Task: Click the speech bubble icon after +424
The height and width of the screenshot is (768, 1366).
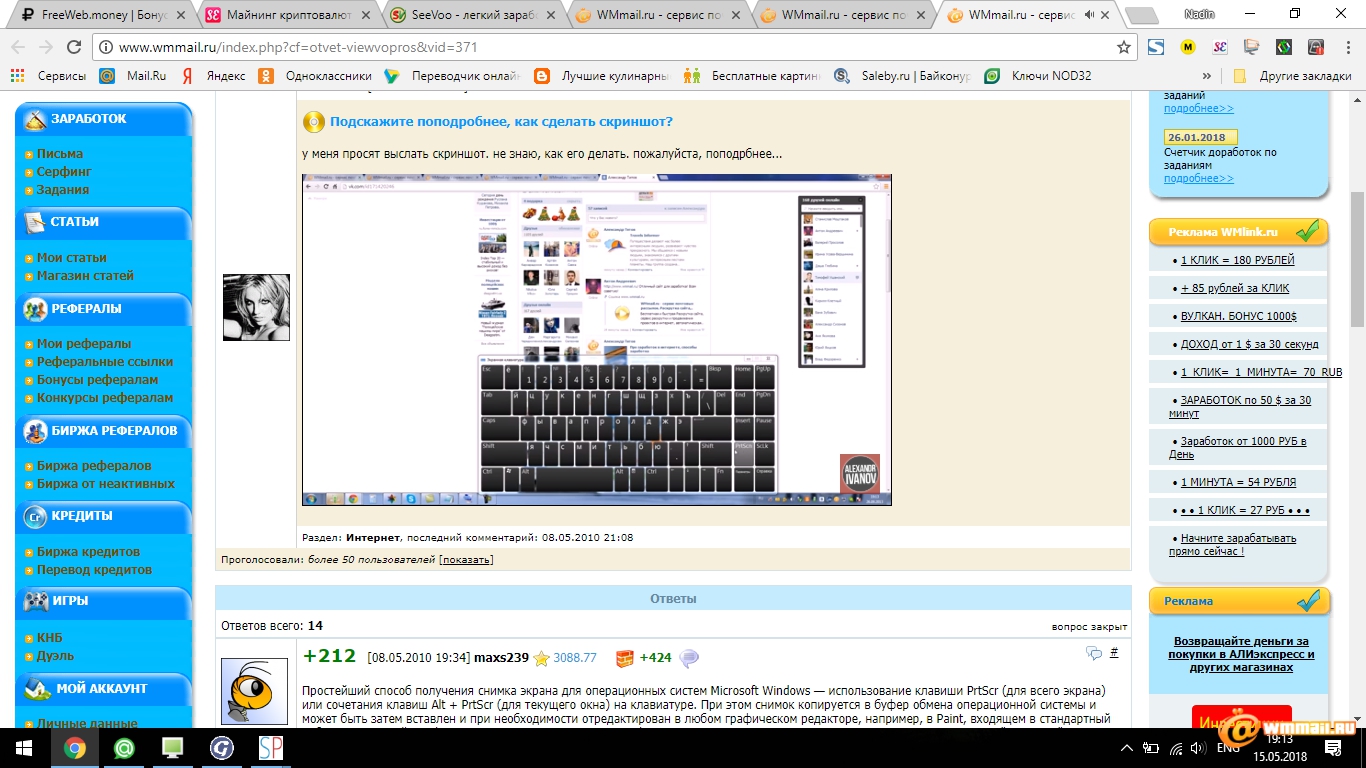Action: (689, 658)
